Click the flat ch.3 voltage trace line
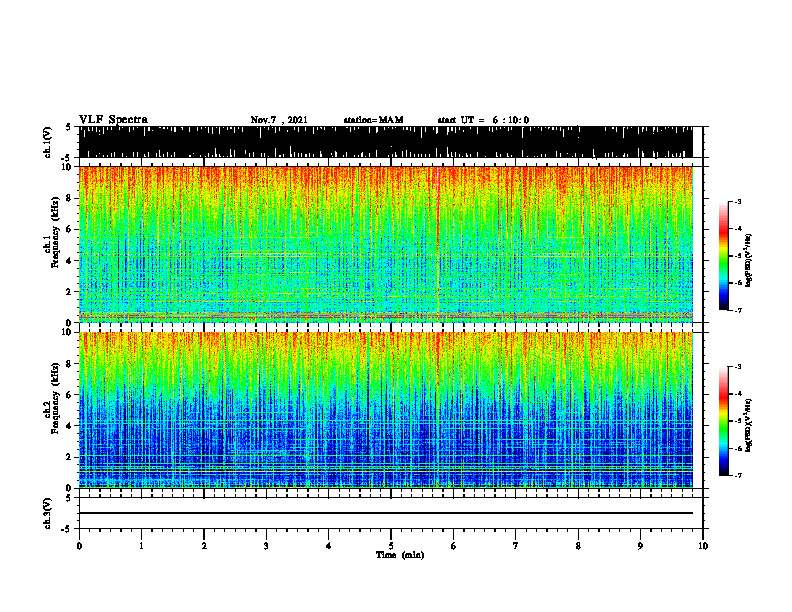Screen dimensions: 792x612 (x=386, y=513)
